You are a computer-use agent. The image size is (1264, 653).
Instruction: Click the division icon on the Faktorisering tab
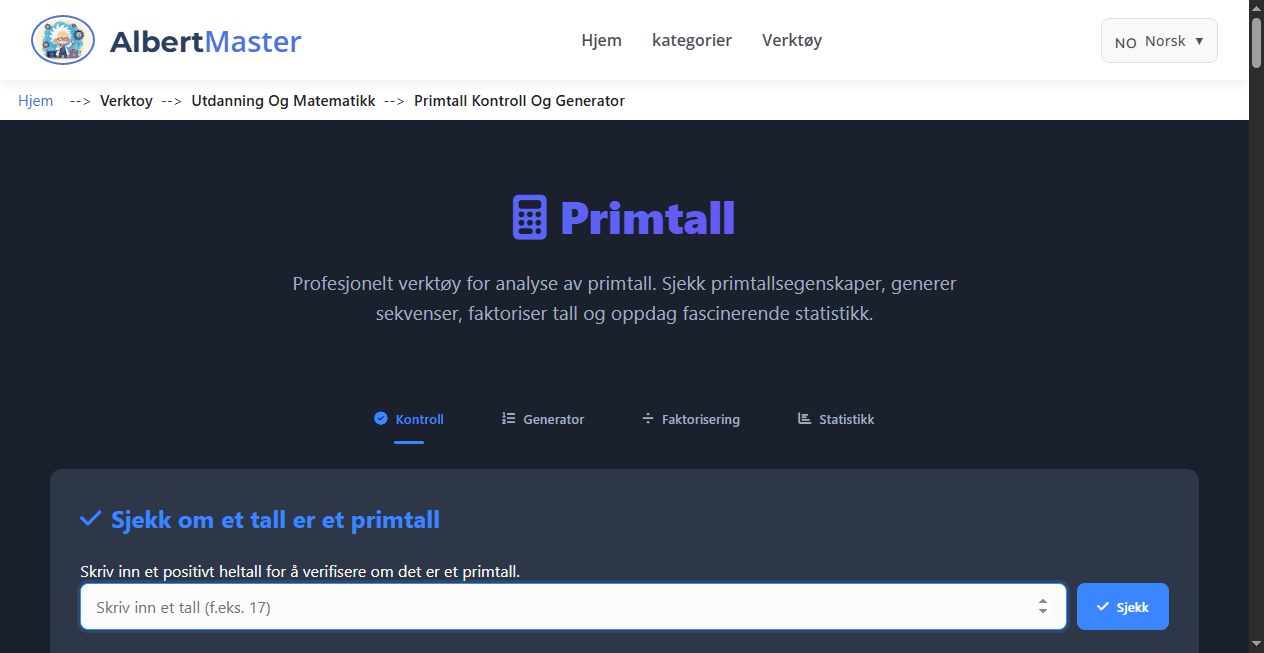(647, 418)
